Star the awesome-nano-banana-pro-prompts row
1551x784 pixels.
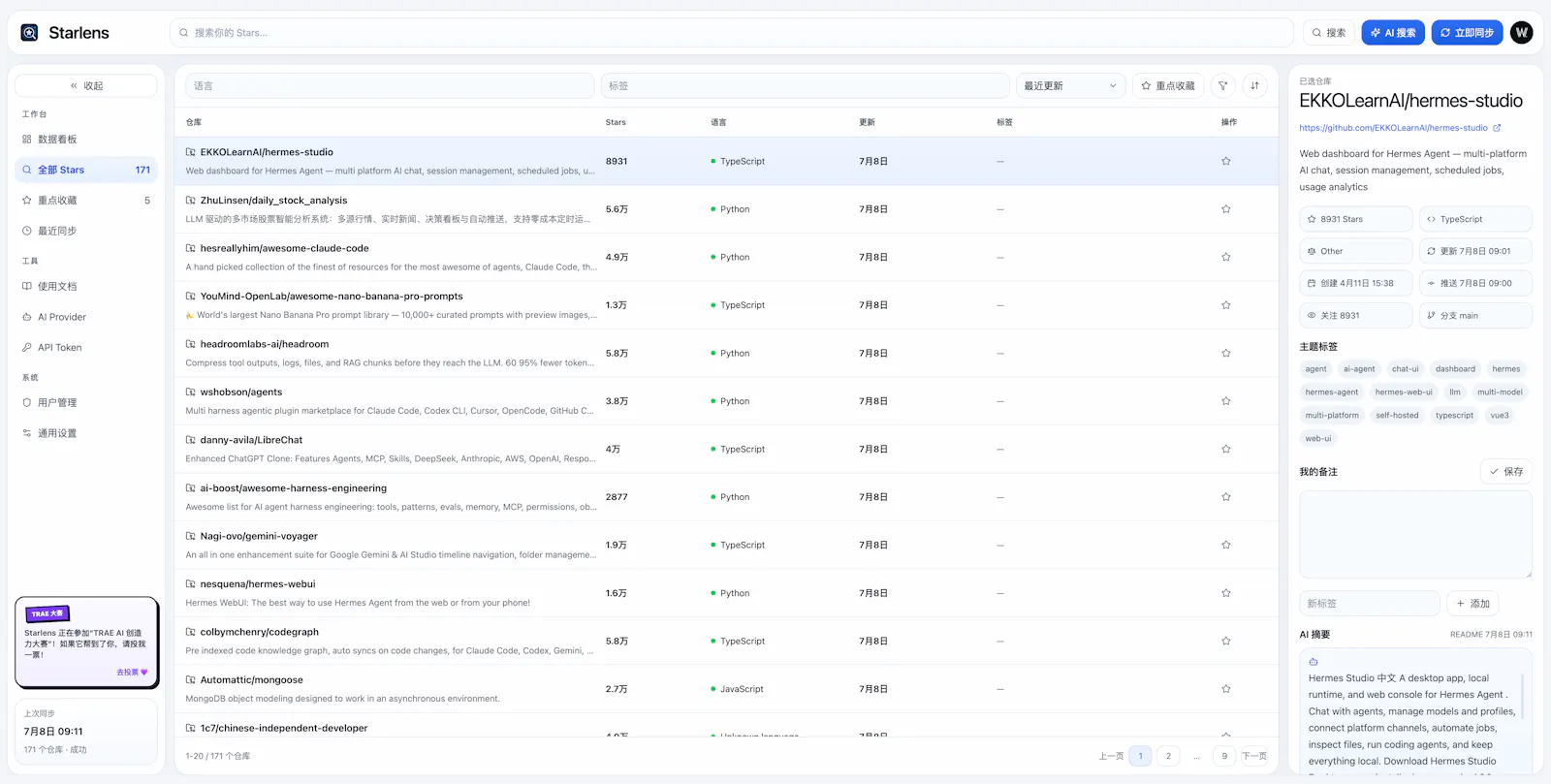coord(1226,305)
